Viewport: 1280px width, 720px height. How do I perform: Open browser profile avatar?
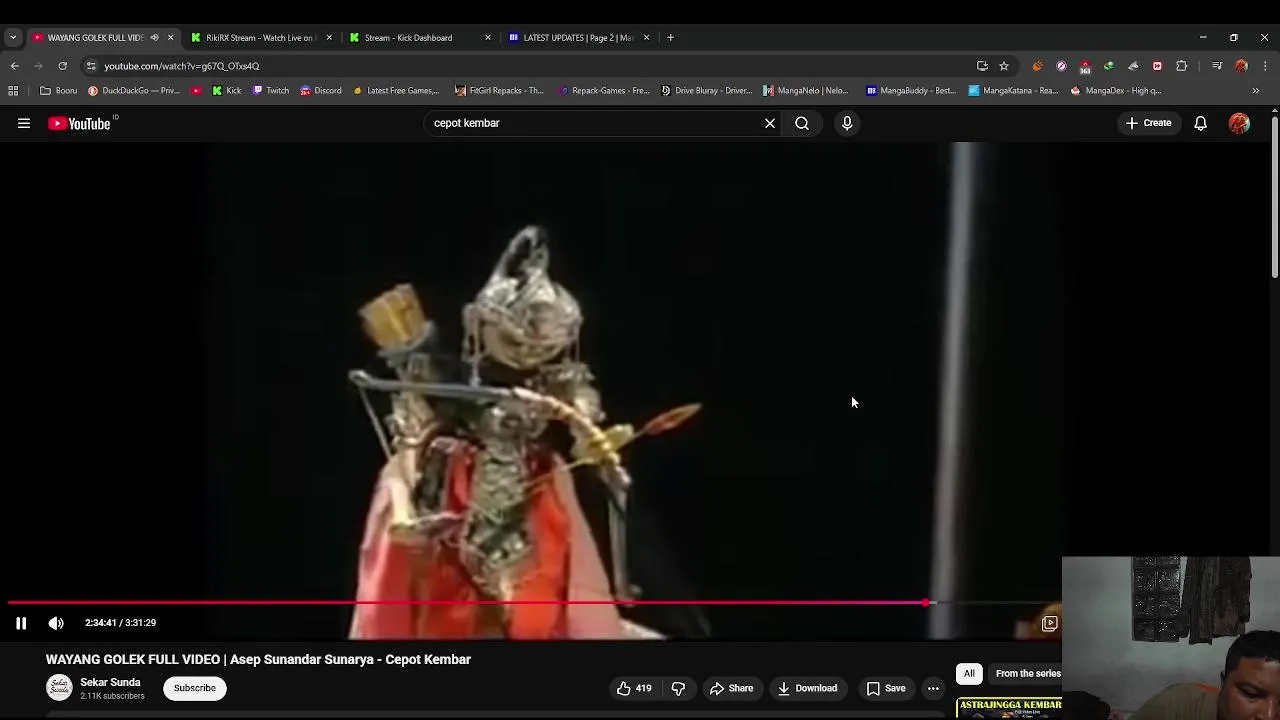point(1241,66)
